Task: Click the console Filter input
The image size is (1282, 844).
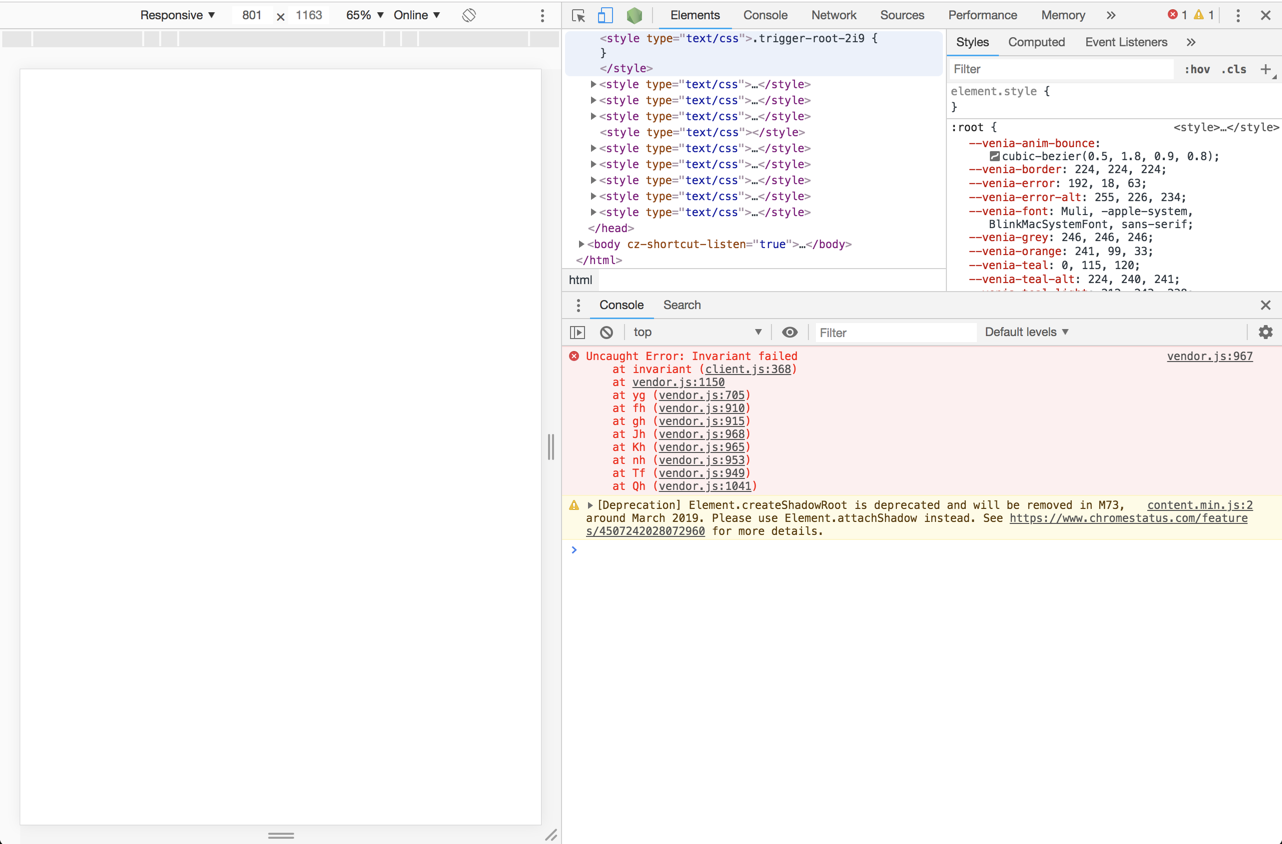Action: (895, 332)
